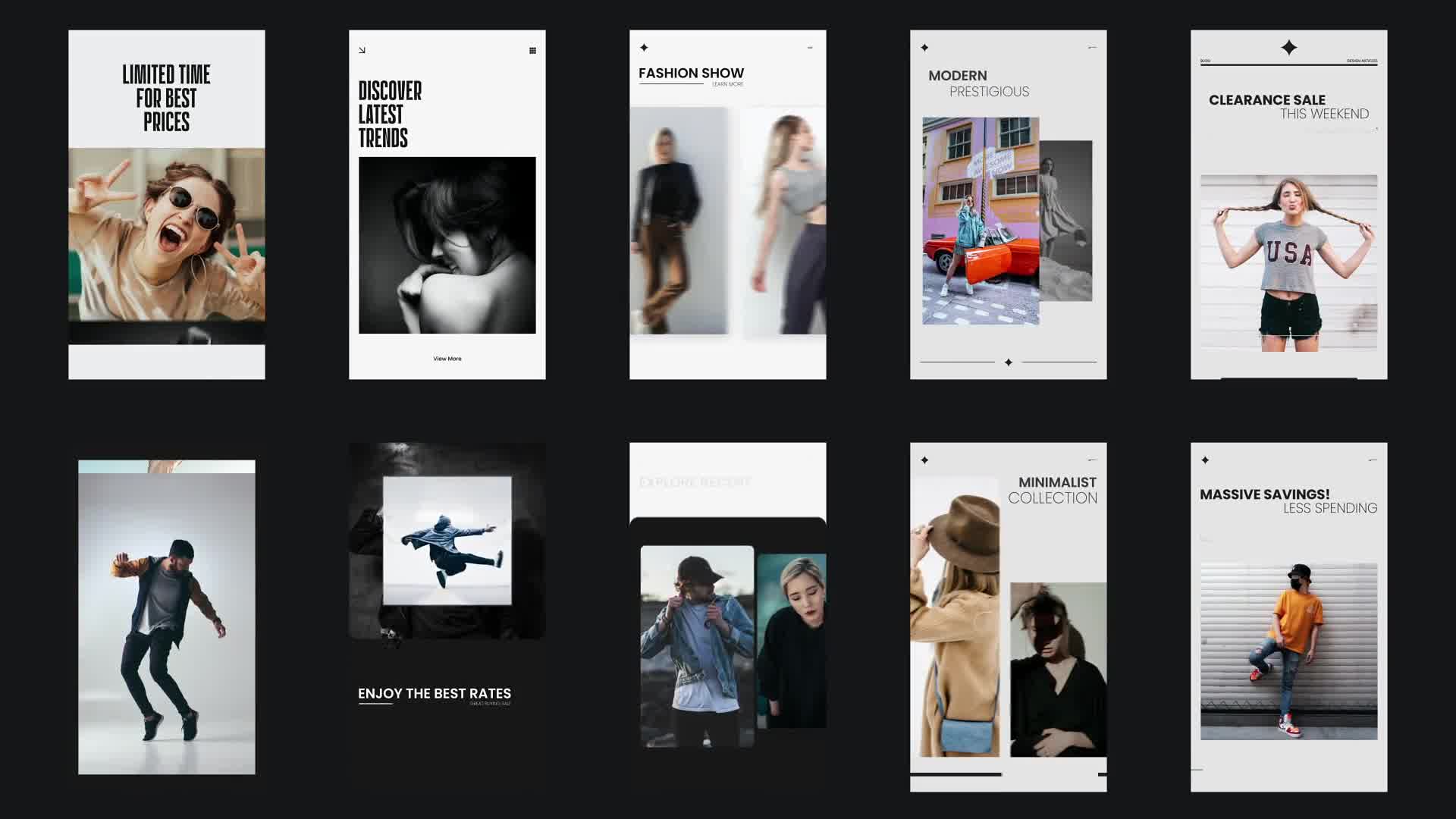The image size is (1456, 819).
Task: Click the minimize icon on Modern Prestigious card
Action: coord(1092,47)
